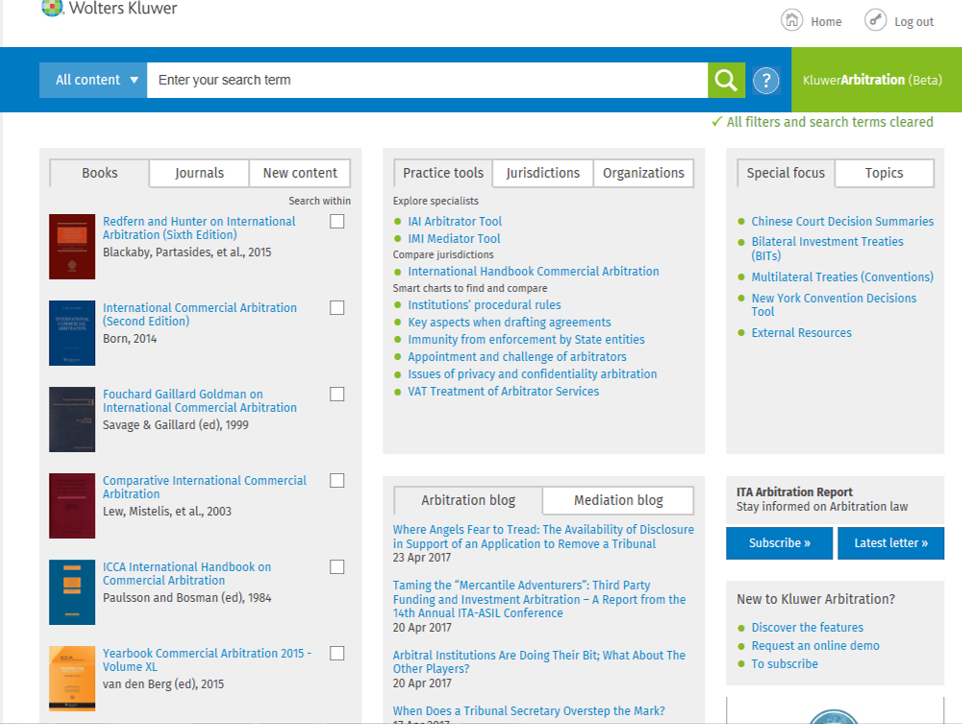Tick the Fouchard Gaillard Goldman checkbox
This screenshot has height=724, width=962.
coord(337,394)
